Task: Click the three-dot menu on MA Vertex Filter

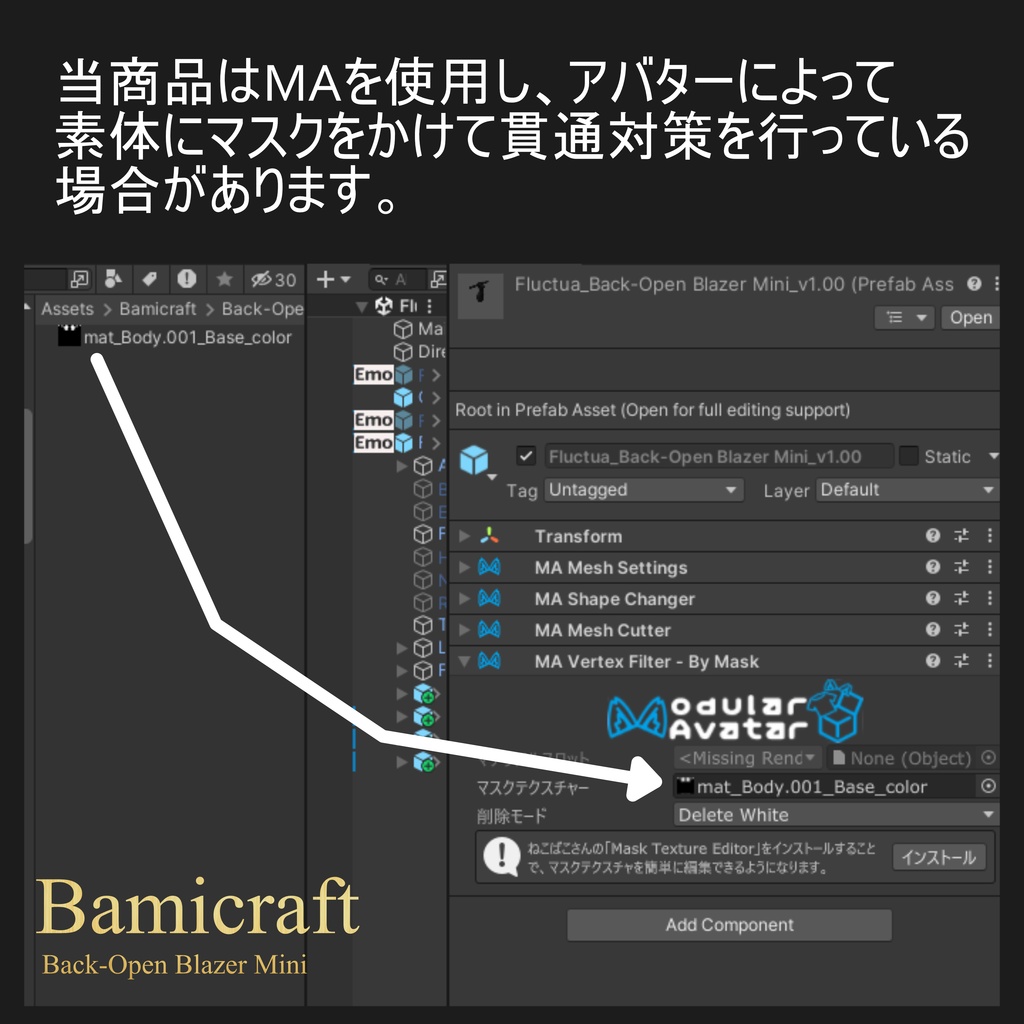Action: [989, 661]
